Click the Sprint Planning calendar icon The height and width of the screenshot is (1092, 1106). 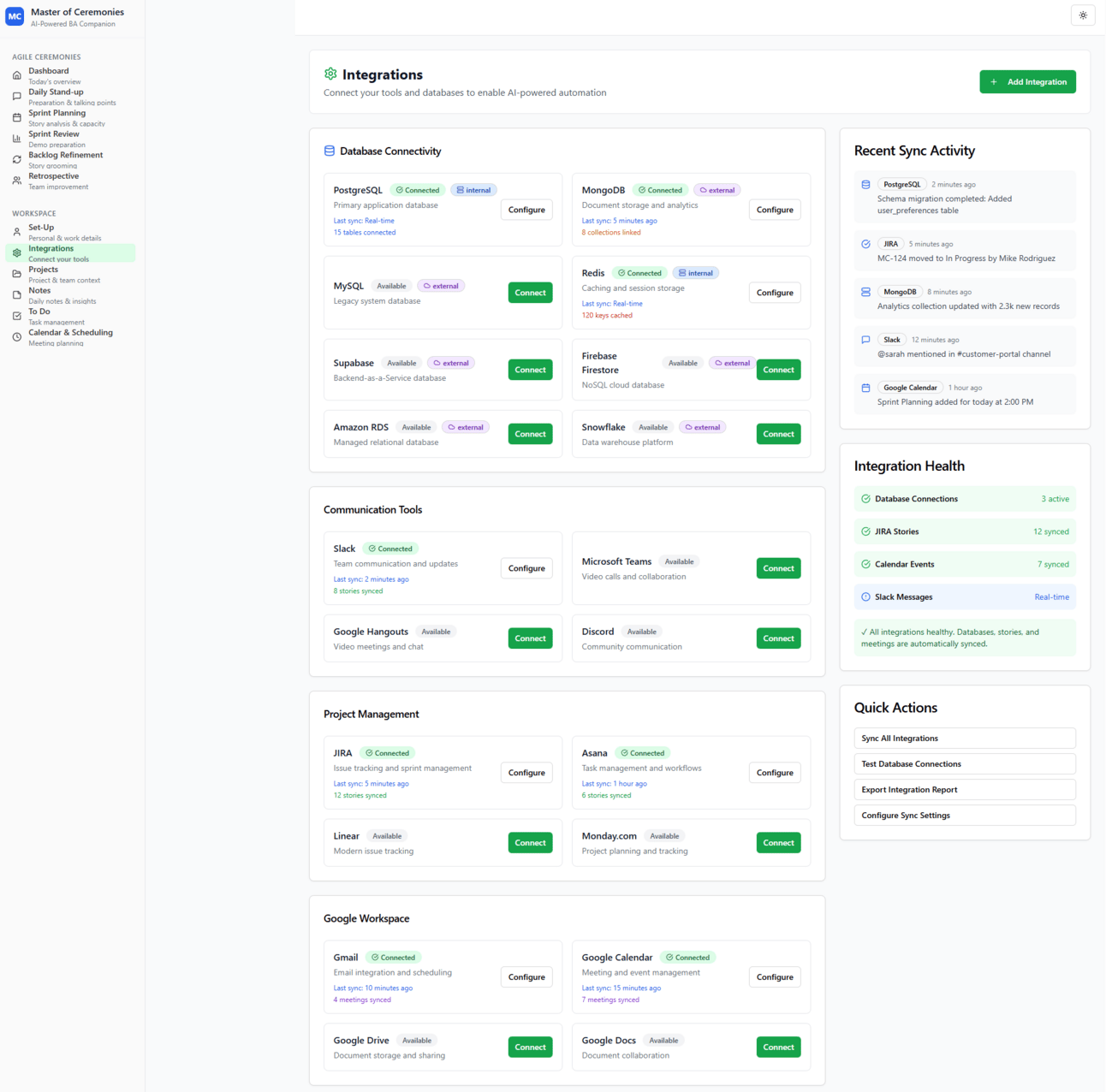click(x=16, y=117)
